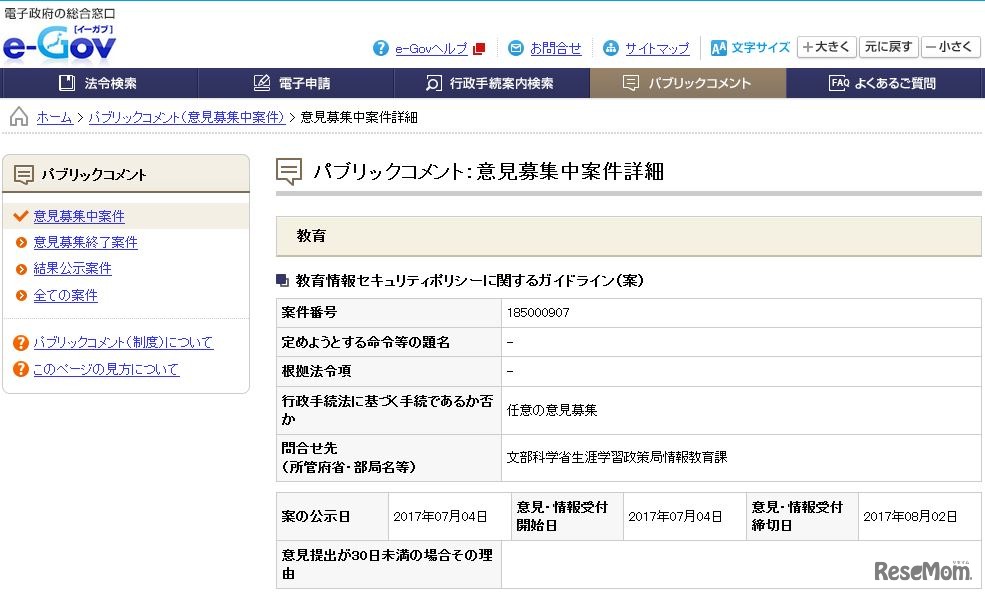This screenshot has height=594, width=985.
Task: Open the 電子申請 tab
Action: [x=295, y=83]
